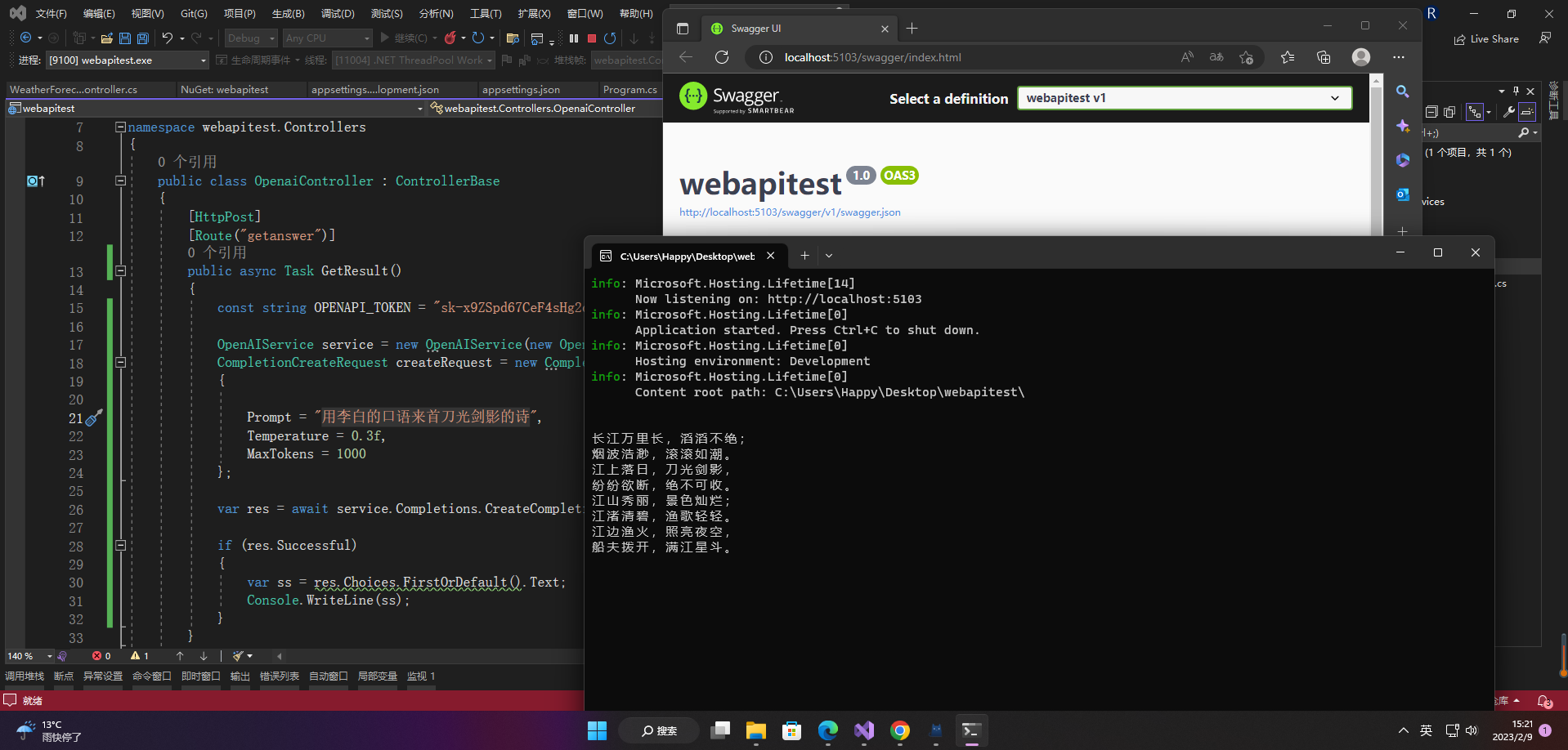Click the Swagger page vertical scrollbar

click(1376, 155)
